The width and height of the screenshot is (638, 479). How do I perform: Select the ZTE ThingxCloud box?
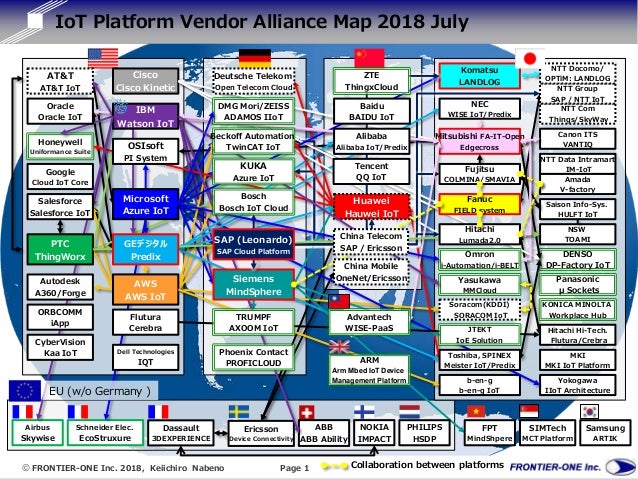[371, 81]
